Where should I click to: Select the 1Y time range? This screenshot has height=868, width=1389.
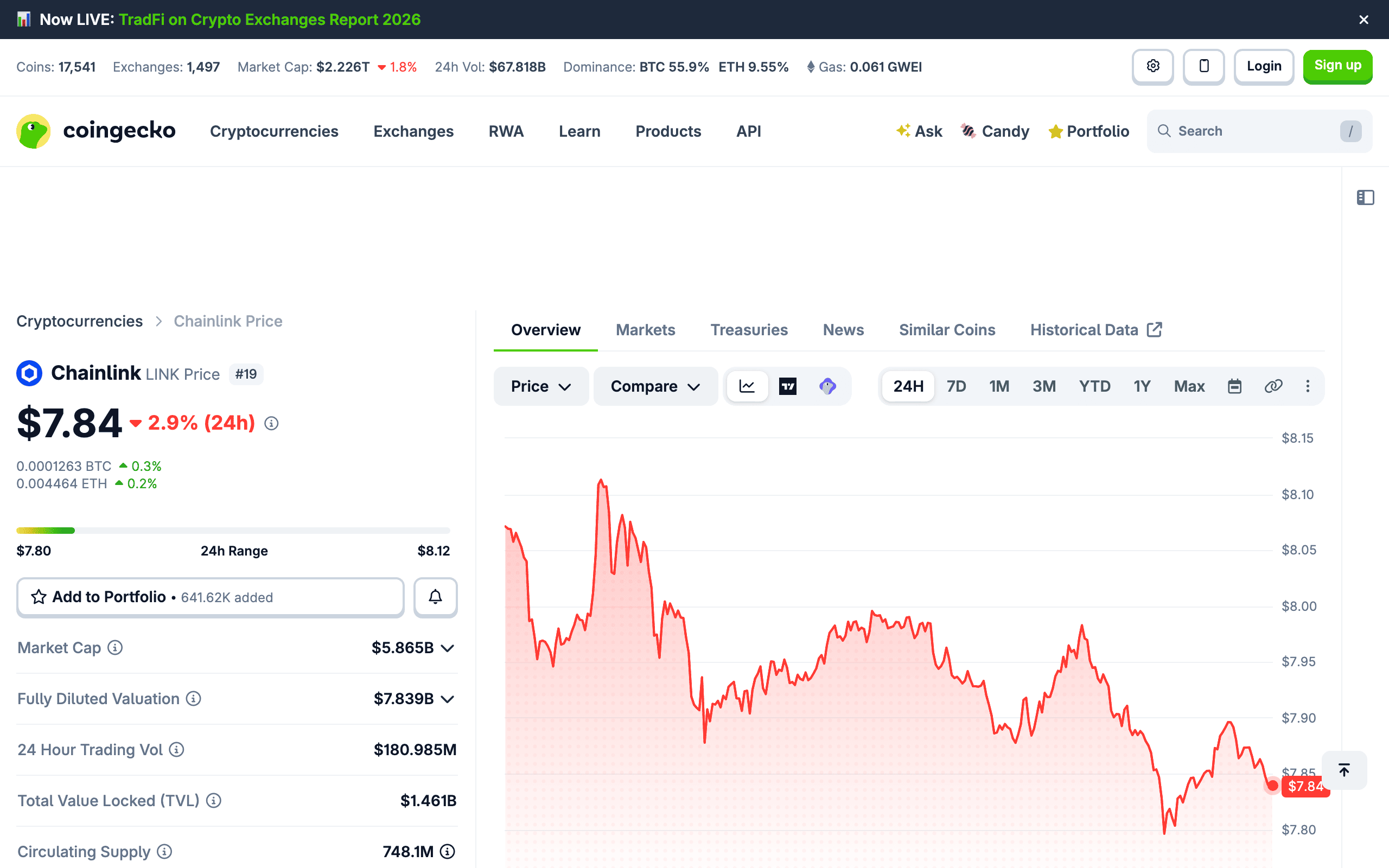pos(1142,386)
